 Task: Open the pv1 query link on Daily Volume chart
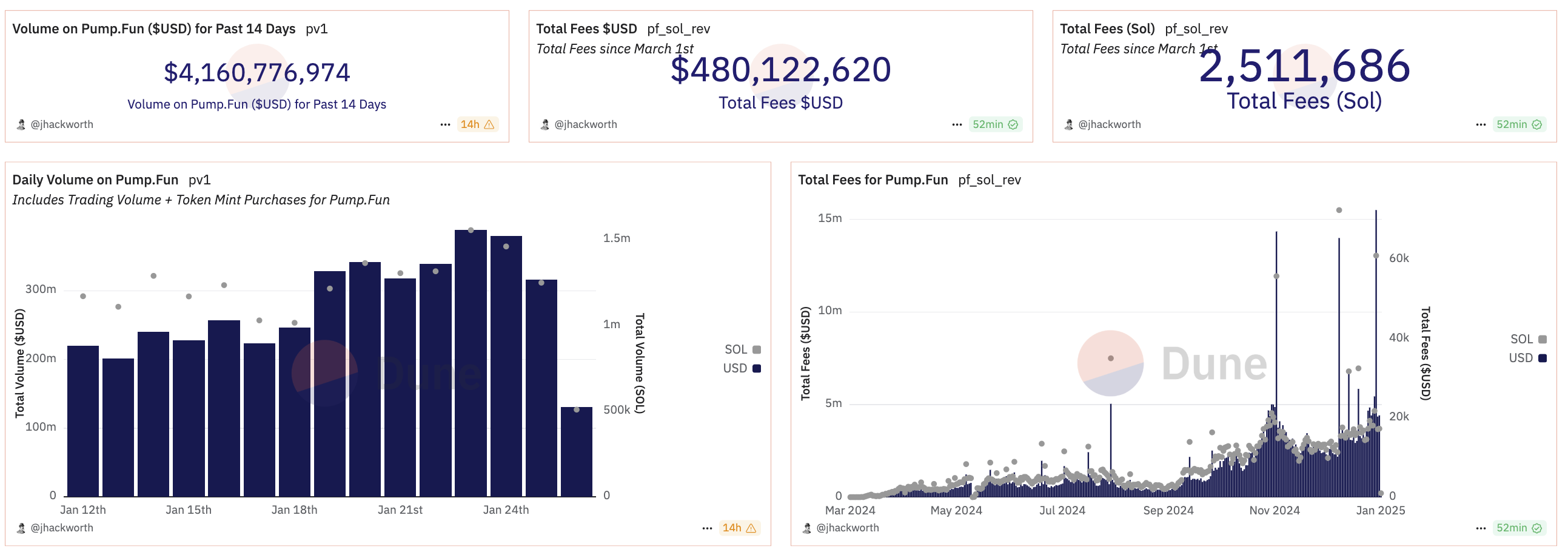coord(199,180)
